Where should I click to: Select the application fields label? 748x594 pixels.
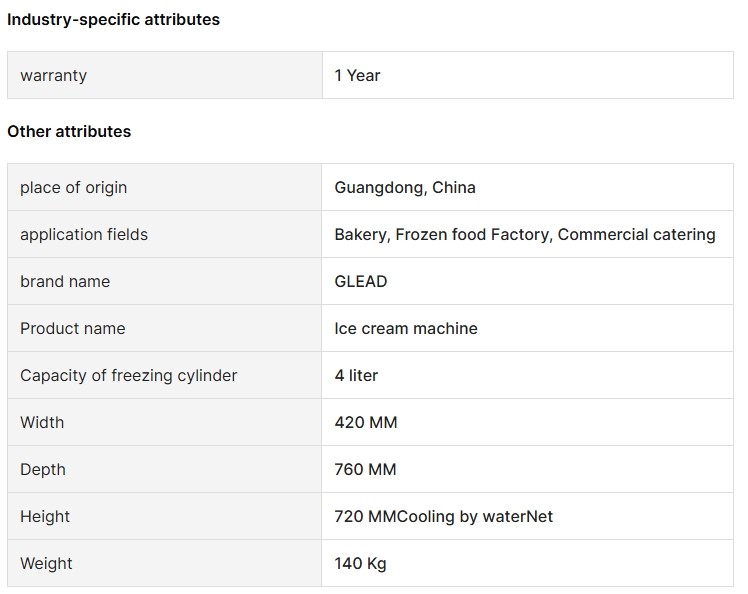84,234
